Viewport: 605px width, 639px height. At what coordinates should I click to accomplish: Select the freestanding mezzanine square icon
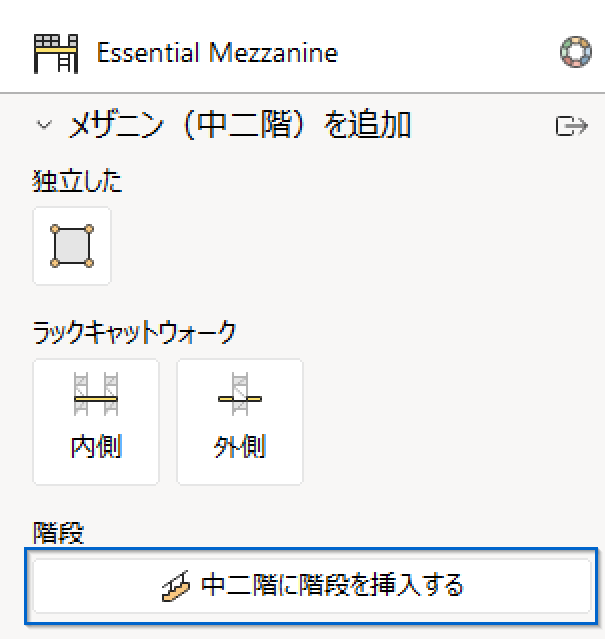pos(72,246)
